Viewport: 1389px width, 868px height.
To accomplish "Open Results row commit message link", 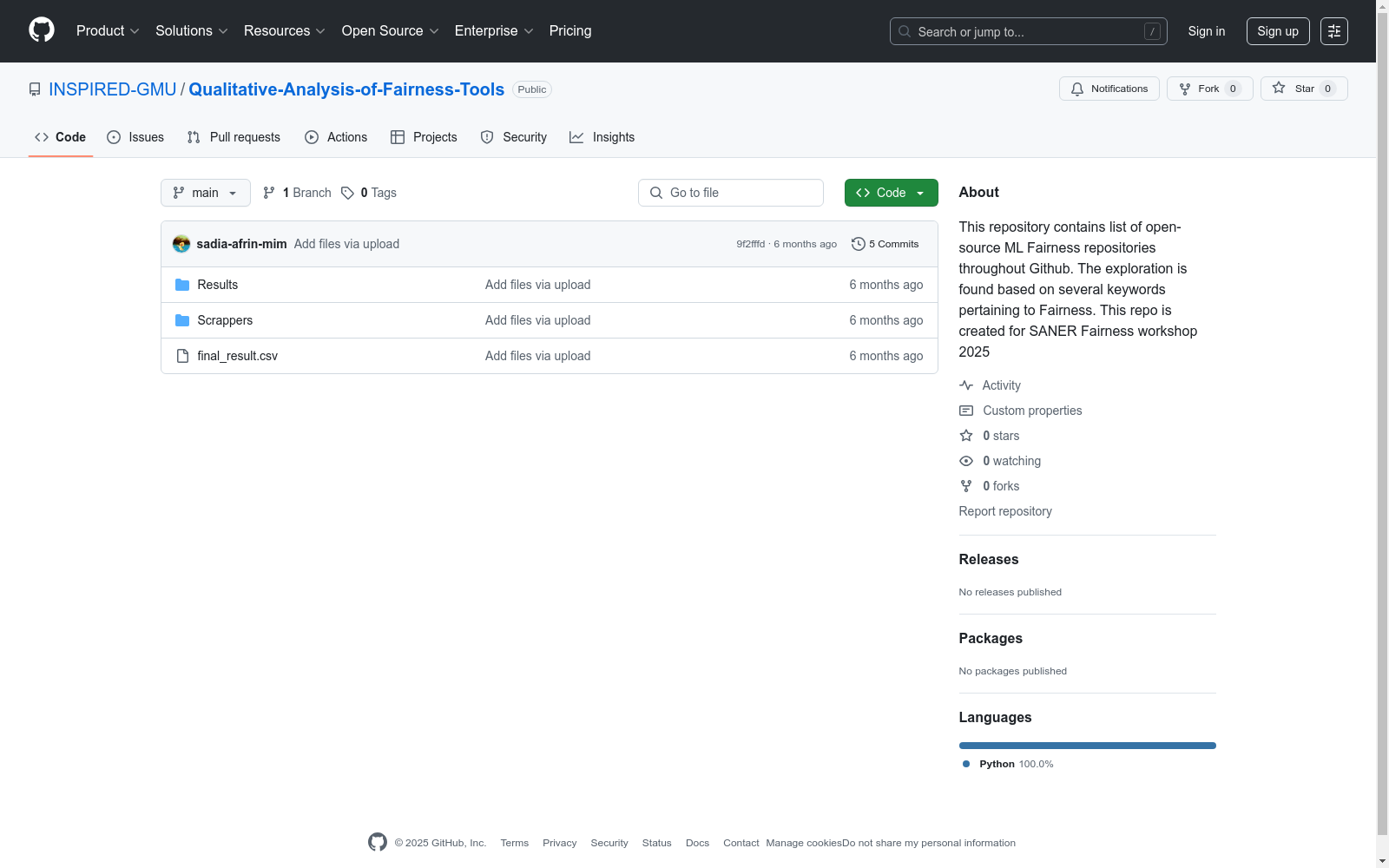I will (x=538, y=285).
